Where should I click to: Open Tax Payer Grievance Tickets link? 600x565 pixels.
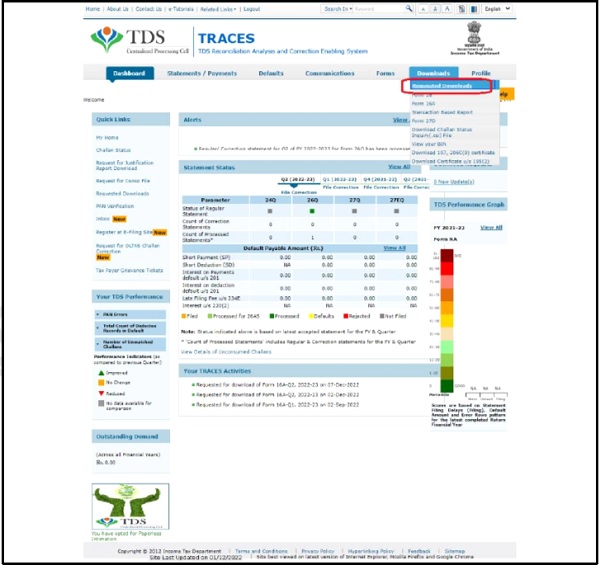pos(129,270)
